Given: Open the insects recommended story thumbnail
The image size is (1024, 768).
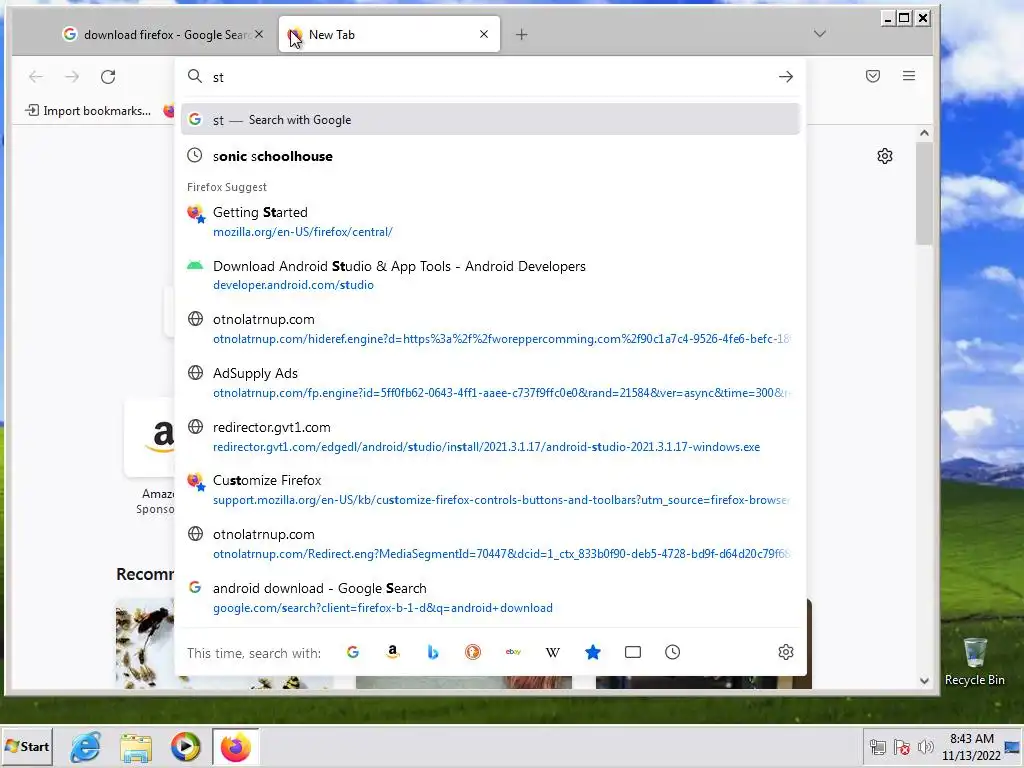Looking at the screenshot, I should [145, 643].
